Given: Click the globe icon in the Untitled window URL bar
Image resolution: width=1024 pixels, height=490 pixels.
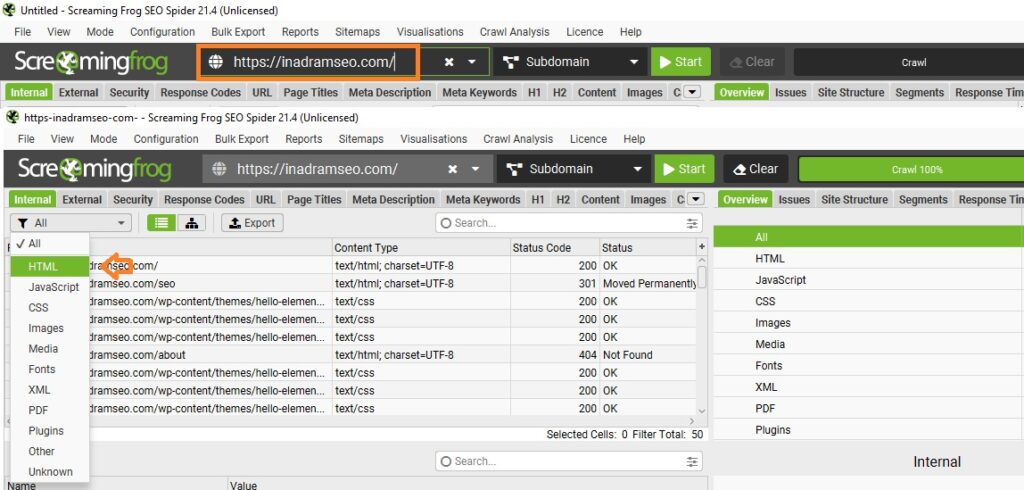Looking at the screenshot, I should tap(216, 62).
